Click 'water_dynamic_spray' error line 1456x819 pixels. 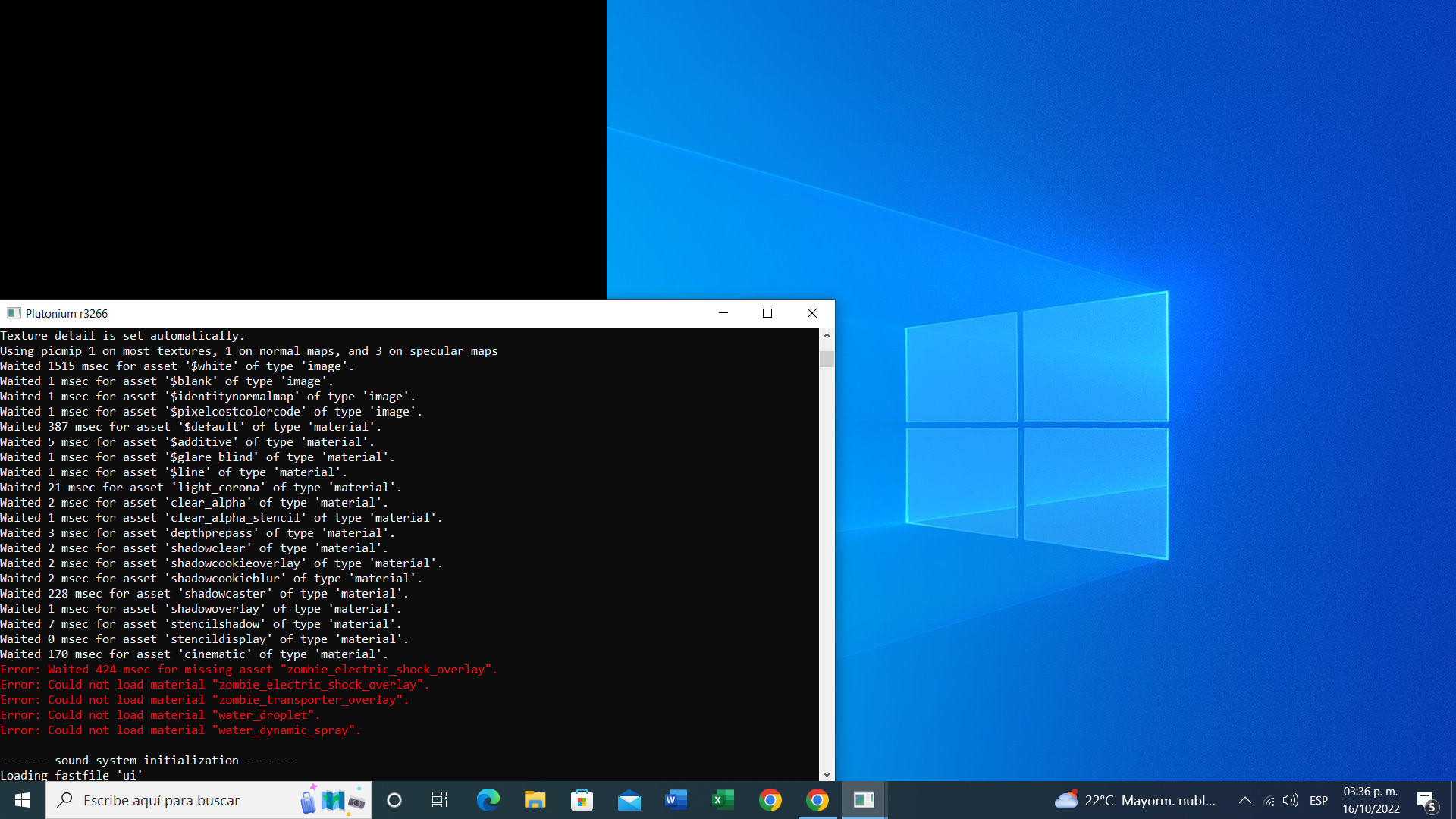(x=180, y=730)
